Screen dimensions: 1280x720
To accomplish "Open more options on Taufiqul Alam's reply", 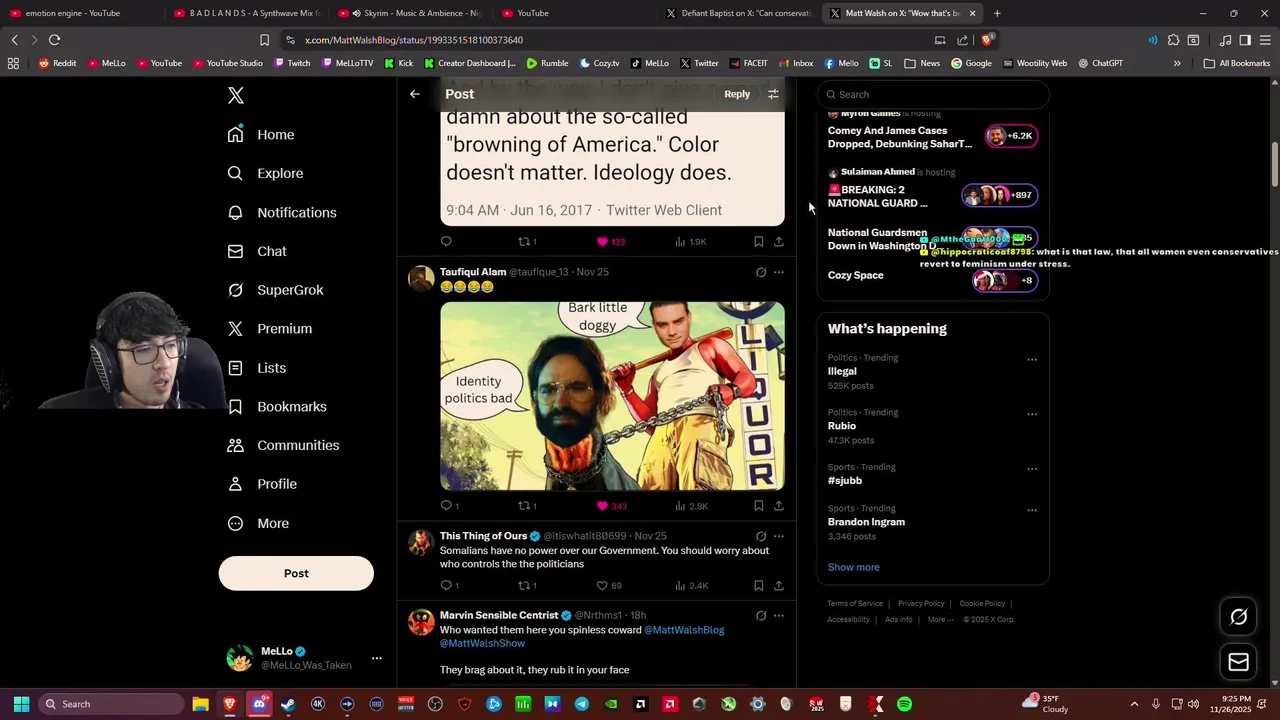I will (779, 272).
